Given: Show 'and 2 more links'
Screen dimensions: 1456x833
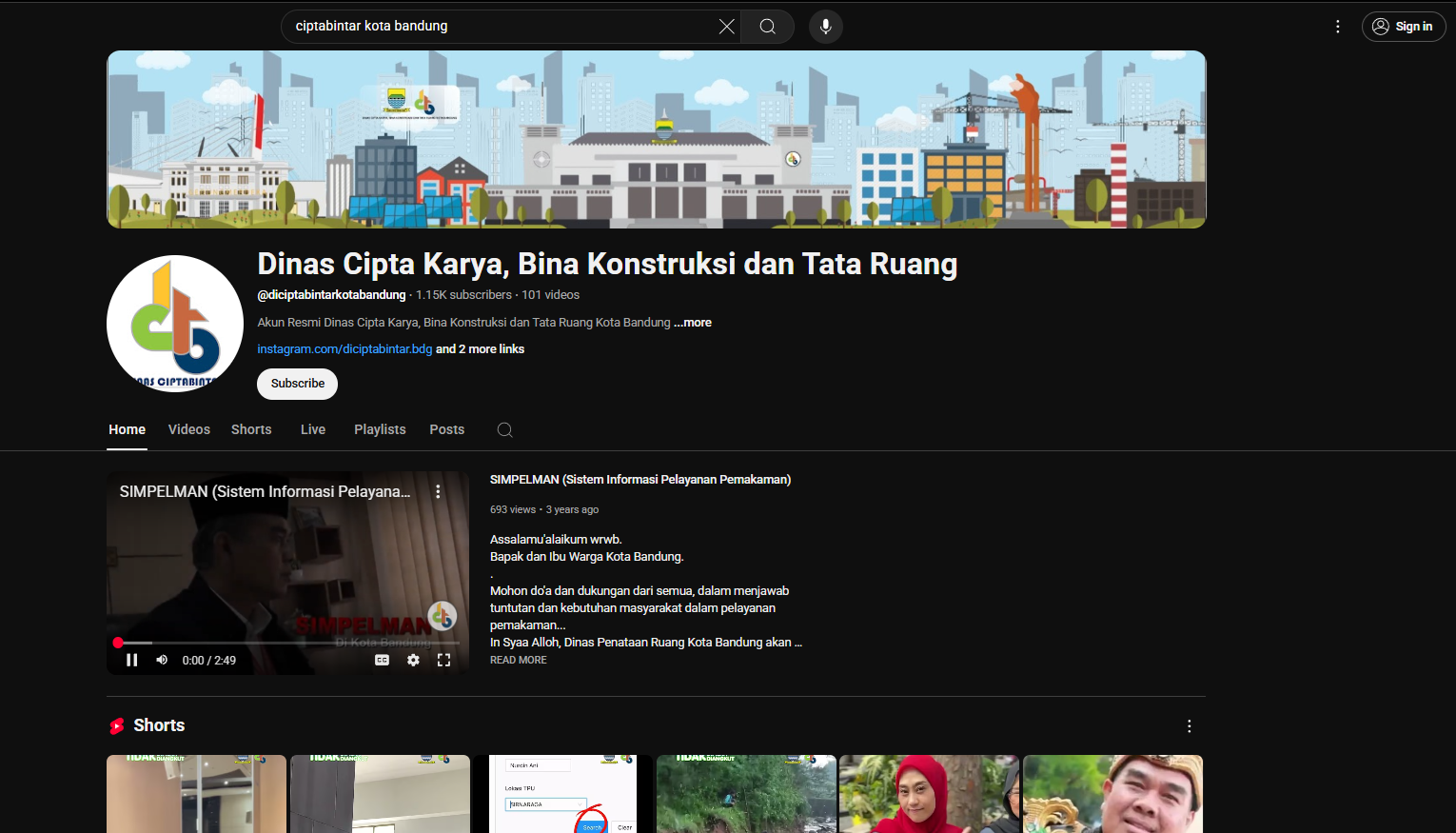Looking at the screenshot, I should pyautogui.click(x=481, y=349).
